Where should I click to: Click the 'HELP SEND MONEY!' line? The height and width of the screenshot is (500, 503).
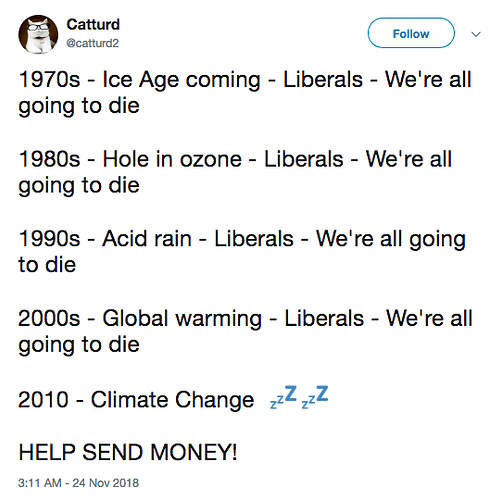[x=128, y=452]
